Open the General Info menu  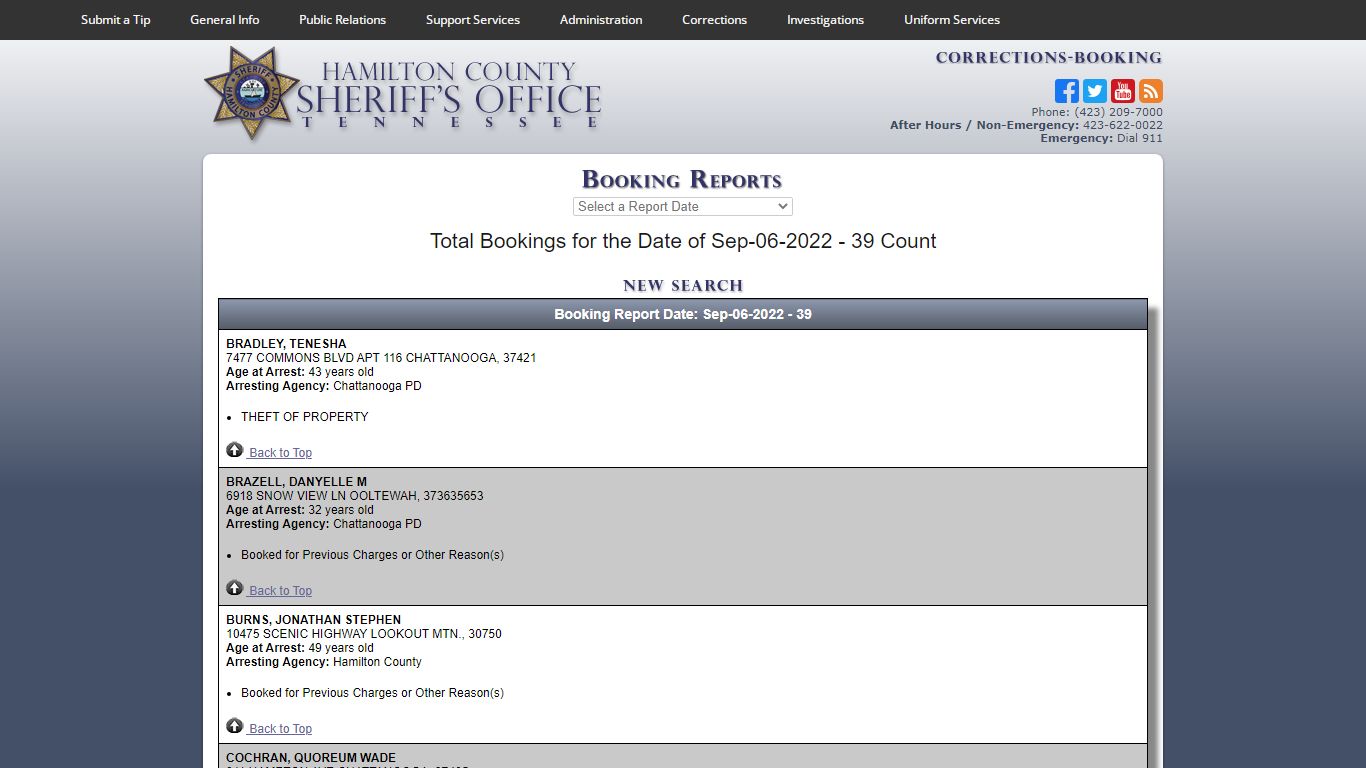225,20
